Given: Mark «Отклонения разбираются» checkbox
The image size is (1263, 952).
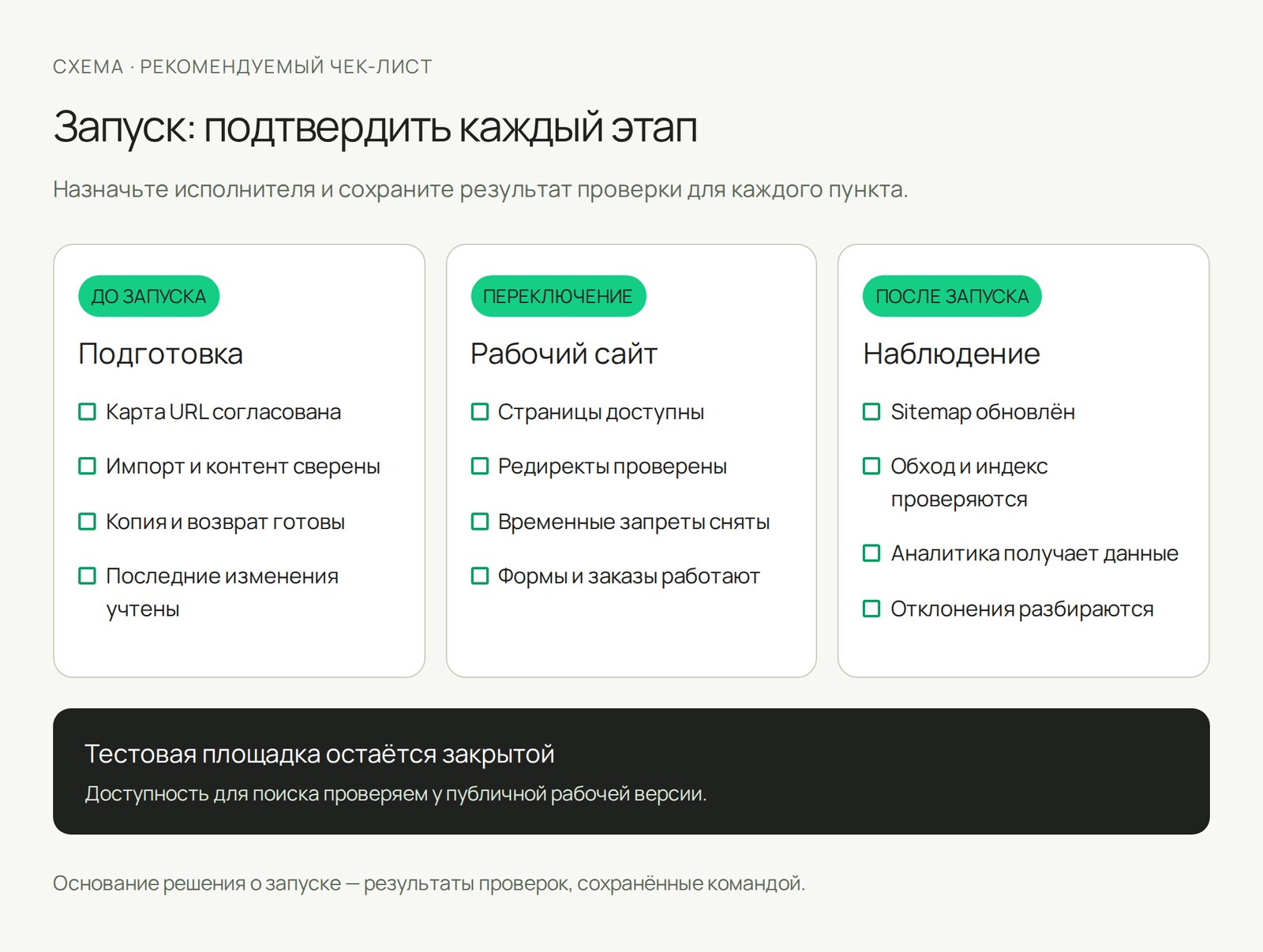Looking at the screenshot, I should pos(871,609).
